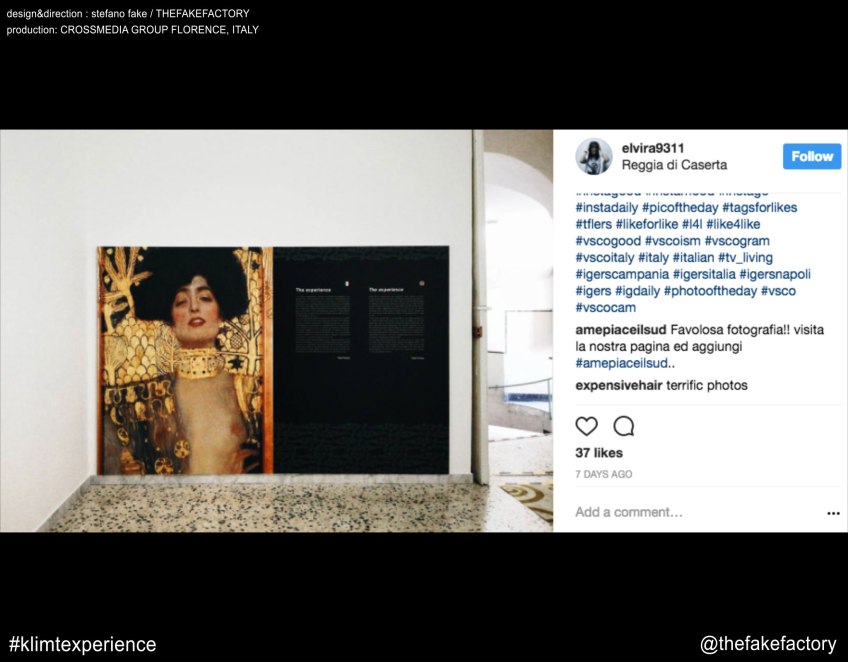Open the #tagsforlikes hashtag
Image resolution: width=848 pixels, height=662 pixels.
tap(759, 208)
